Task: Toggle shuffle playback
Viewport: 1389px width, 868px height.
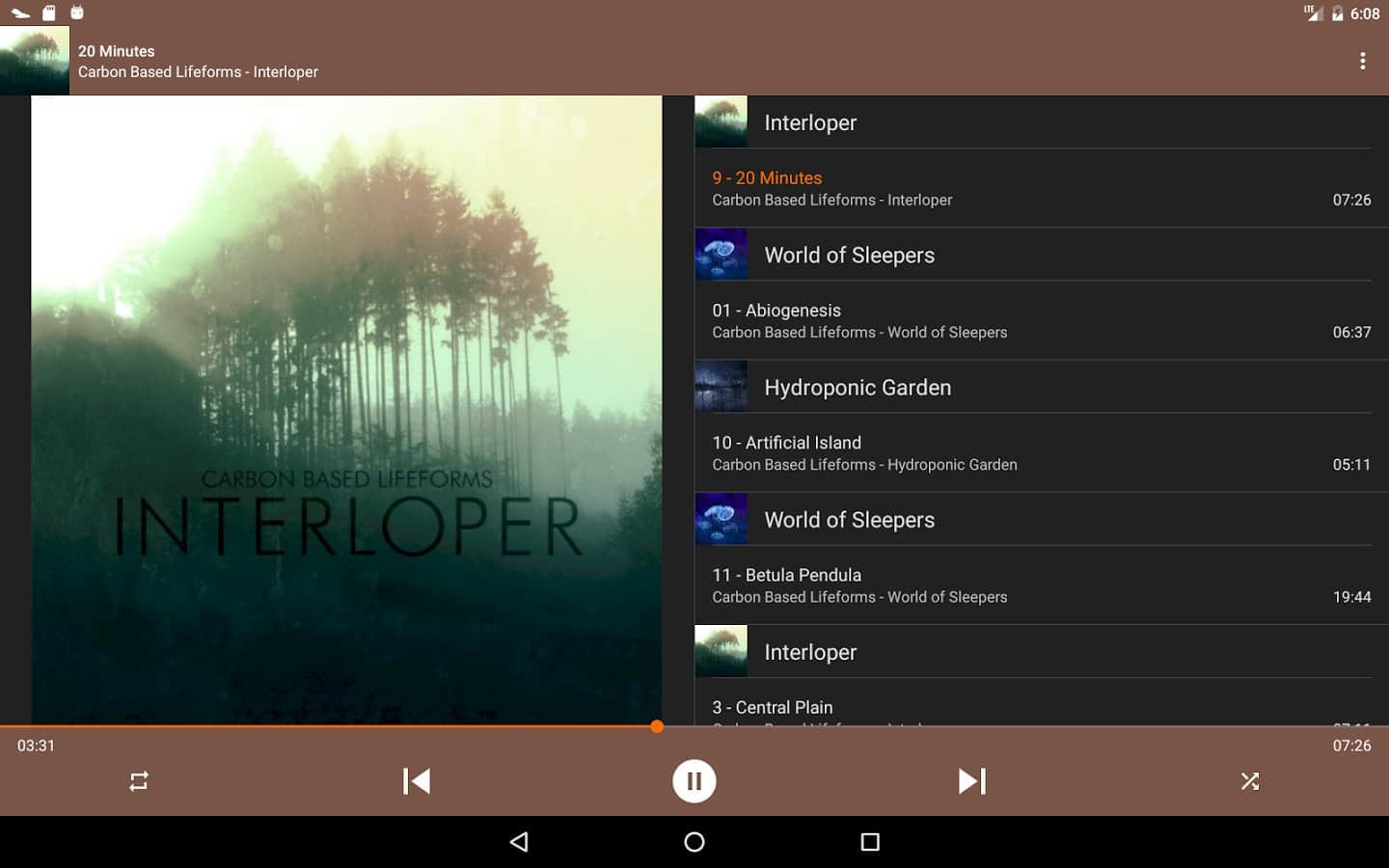Action: 1249,781
